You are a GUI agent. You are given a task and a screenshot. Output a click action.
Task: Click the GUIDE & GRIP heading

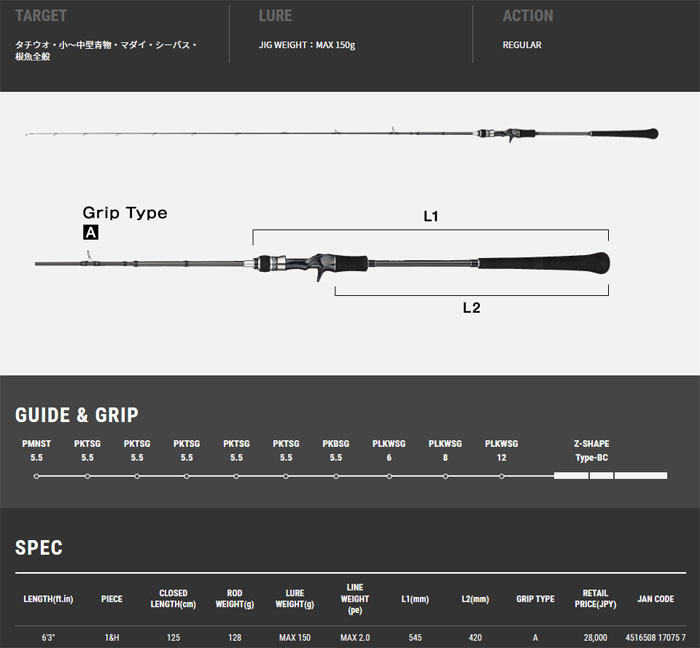[77, 415]
